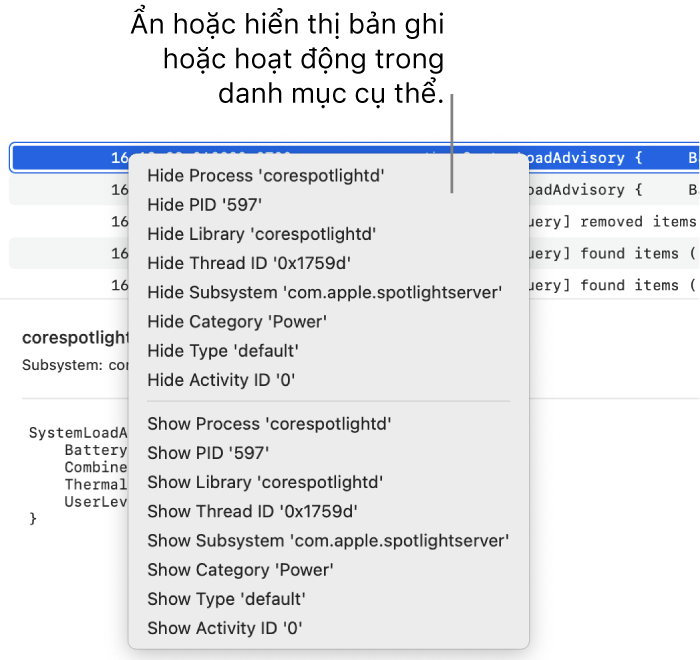Choose Show Process 'corespotlightd' menu item
Viewport: 700px width, 660px height.
[x=269, y=424]
